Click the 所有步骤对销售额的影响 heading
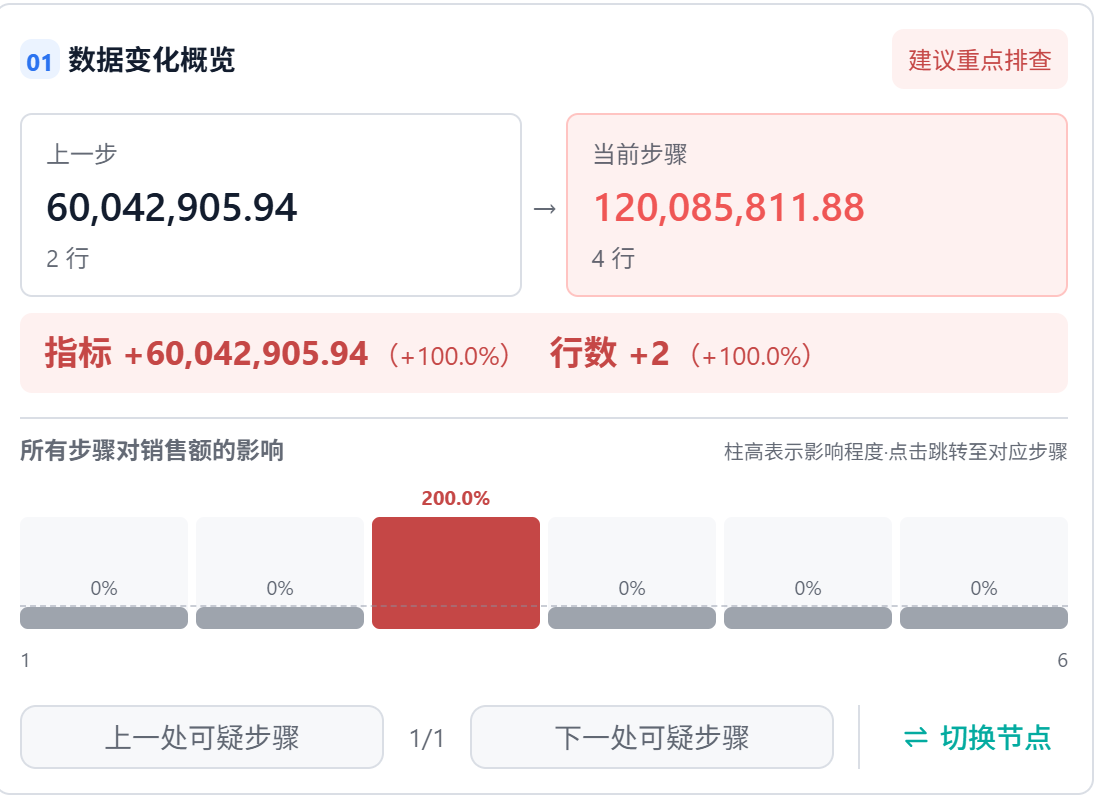Viewport: 1113px width, 797px height. tap(152, 451)
